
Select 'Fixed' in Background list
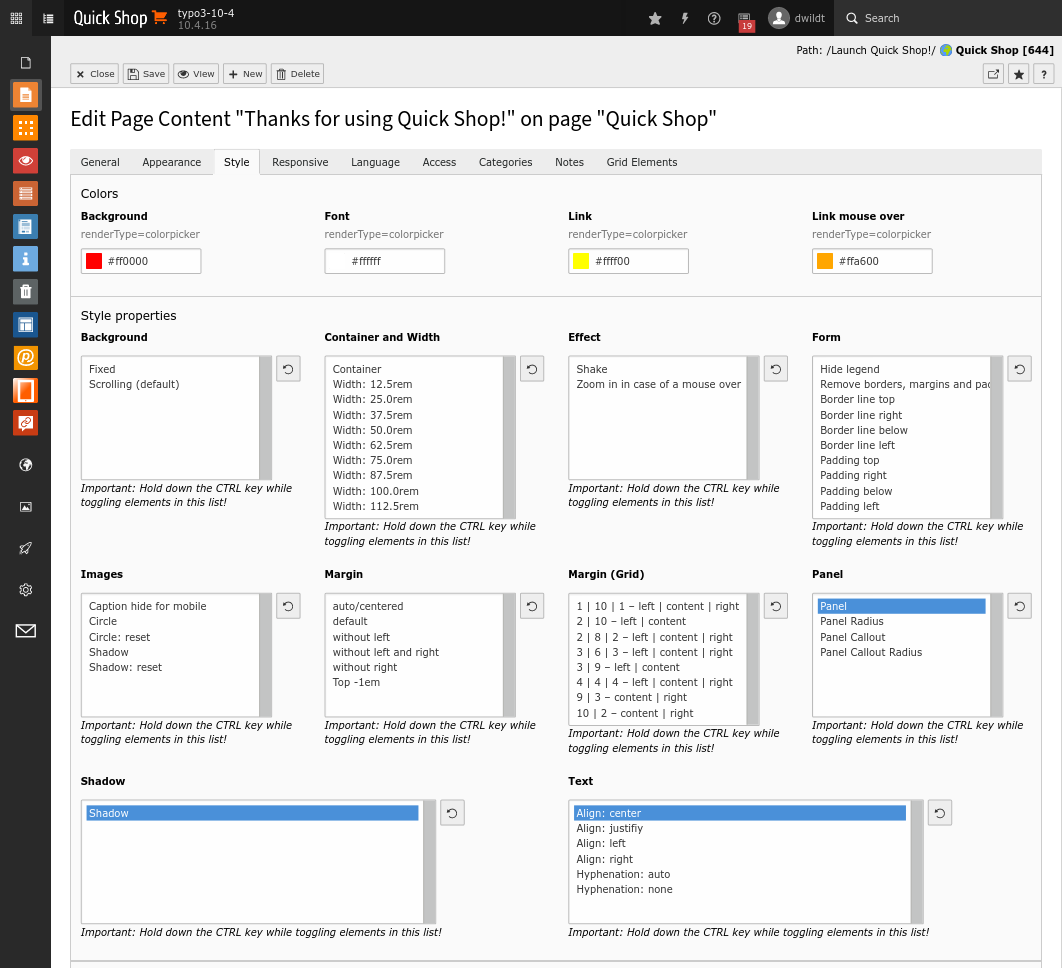tap(171, 369)
